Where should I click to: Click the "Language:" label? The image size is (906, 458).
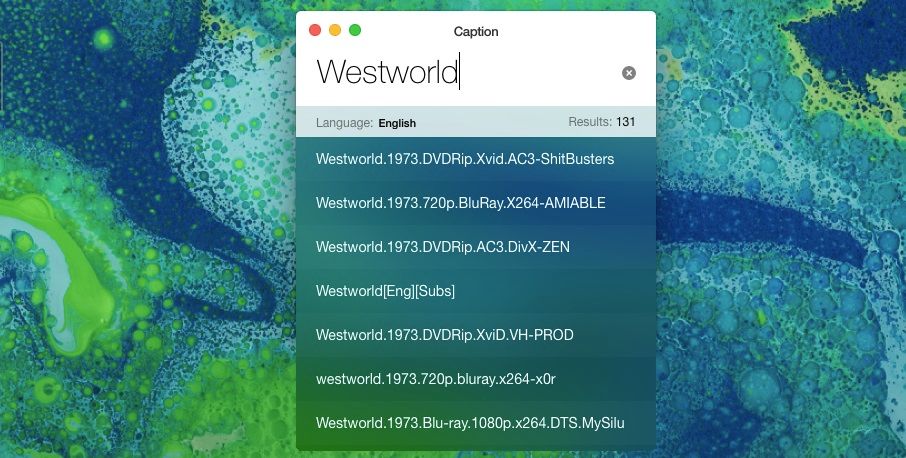pyautogui.click(x=344, y=123)
